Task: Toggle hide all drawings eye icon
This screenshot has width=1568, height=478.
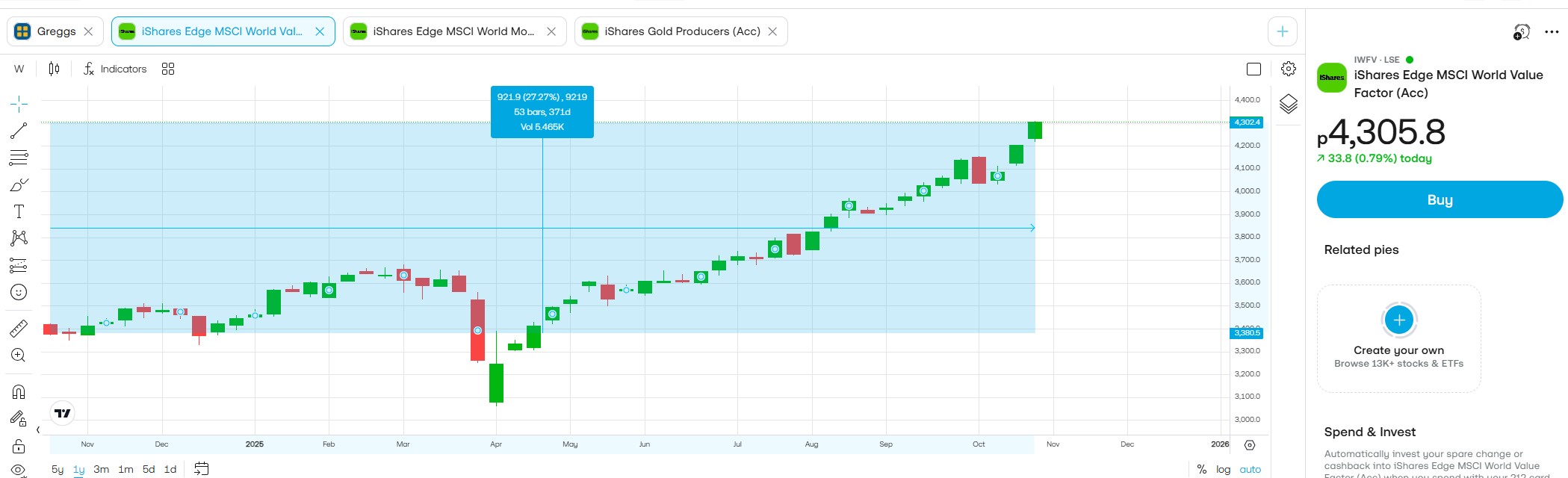Action: (19, 471)
